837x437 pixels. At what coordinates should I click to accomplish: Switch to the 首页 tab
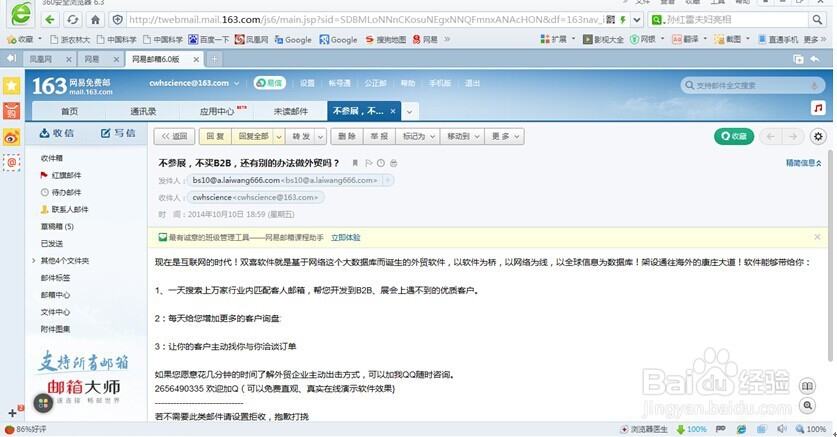coord(69,111)
